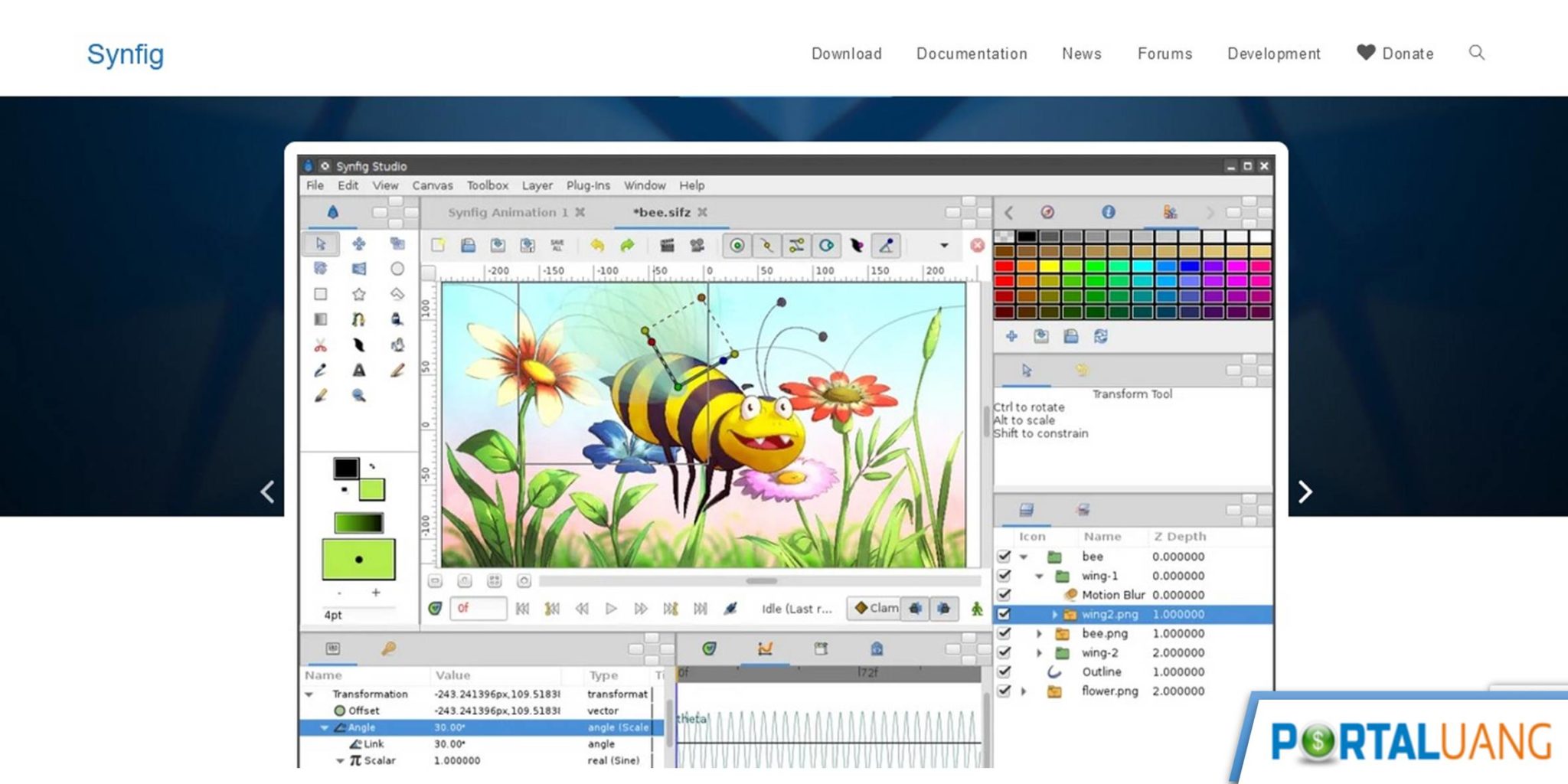Collapse the Angle parameter row
Viewport: 1568px width, 784px height.
[325, 727]
